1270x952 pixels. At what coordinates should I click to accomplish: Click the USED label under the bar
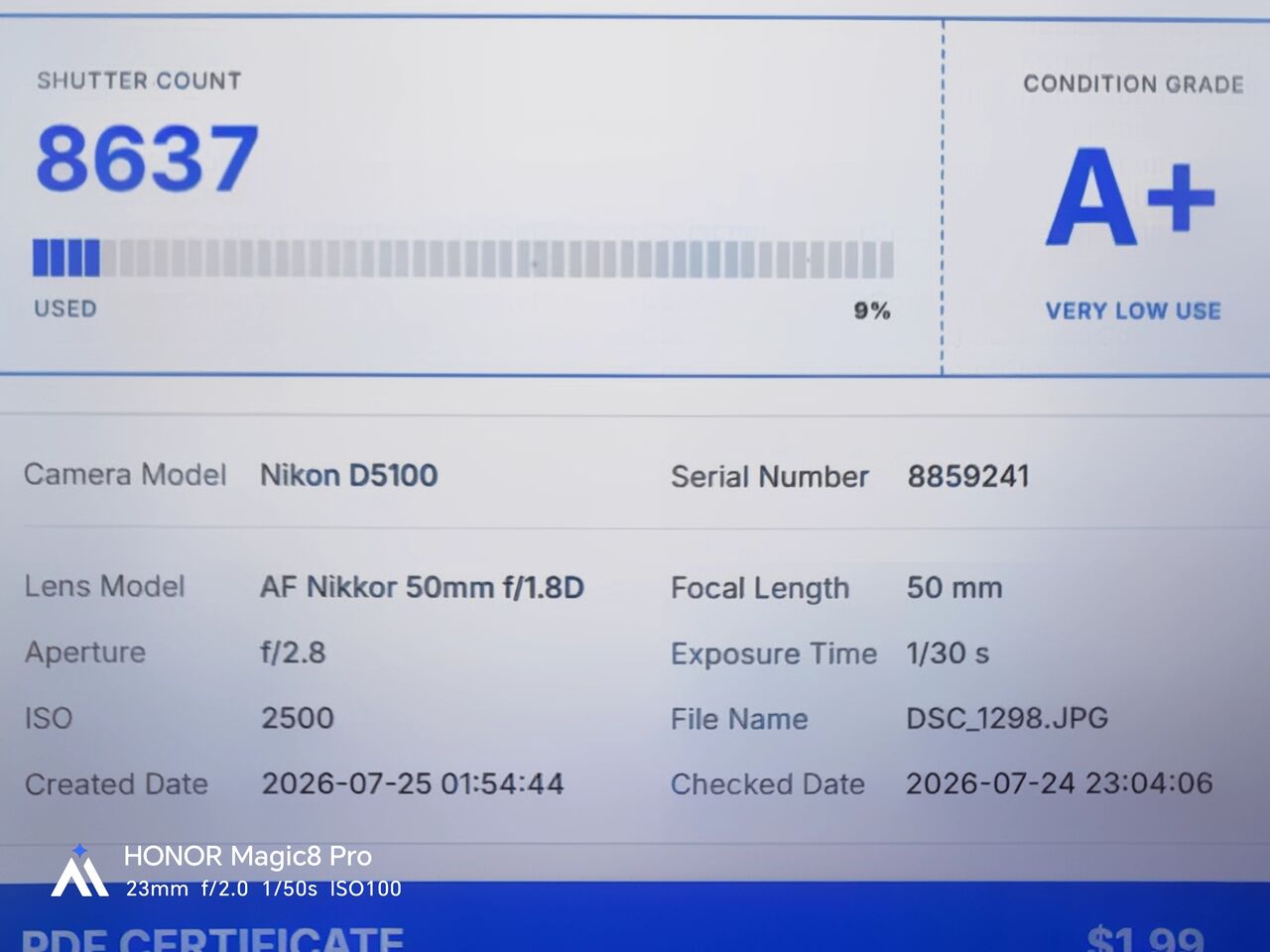click(x=65, y=308)
